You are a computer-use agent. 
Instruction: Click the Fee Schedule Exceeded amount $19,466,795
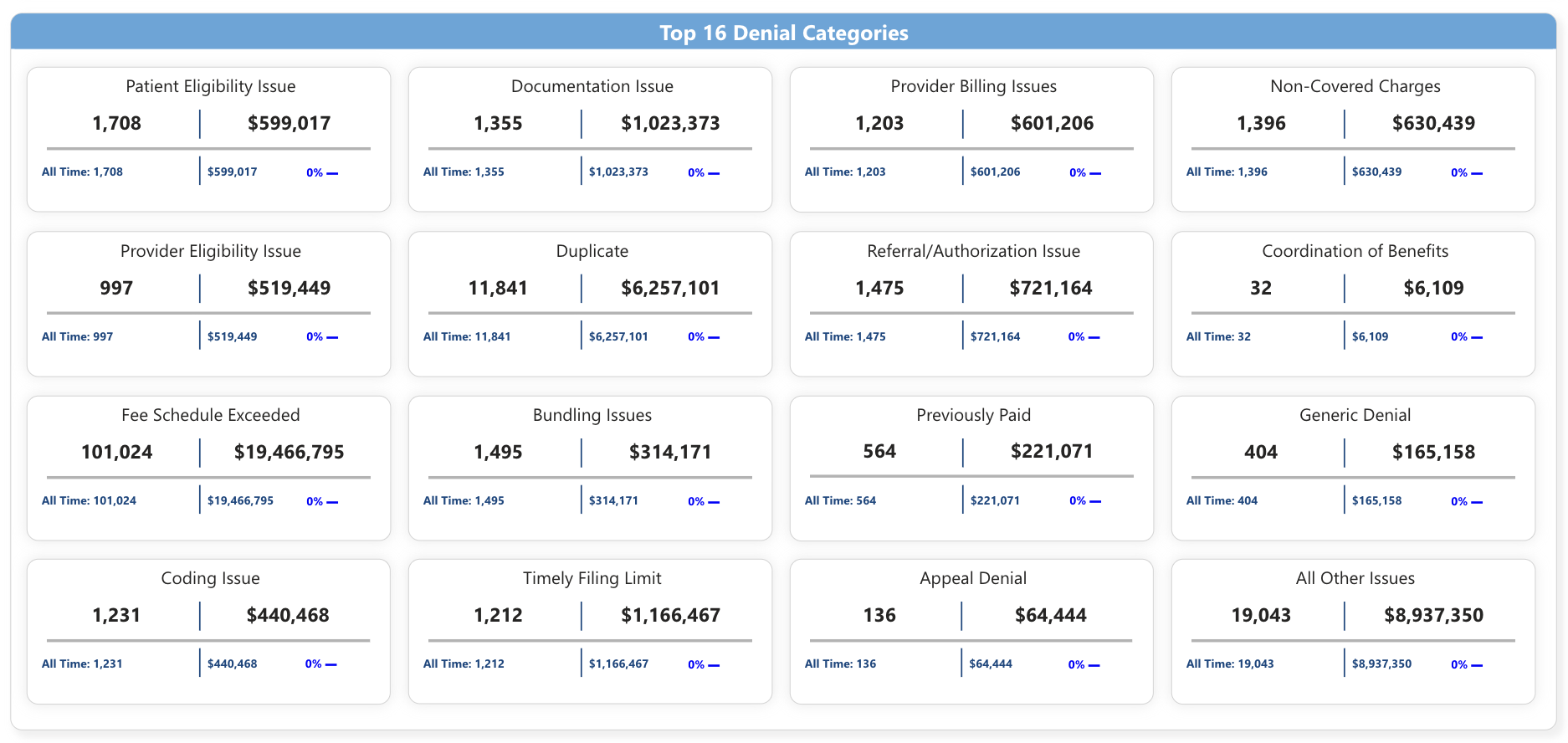pyautogui.click(x=289, y=452)
